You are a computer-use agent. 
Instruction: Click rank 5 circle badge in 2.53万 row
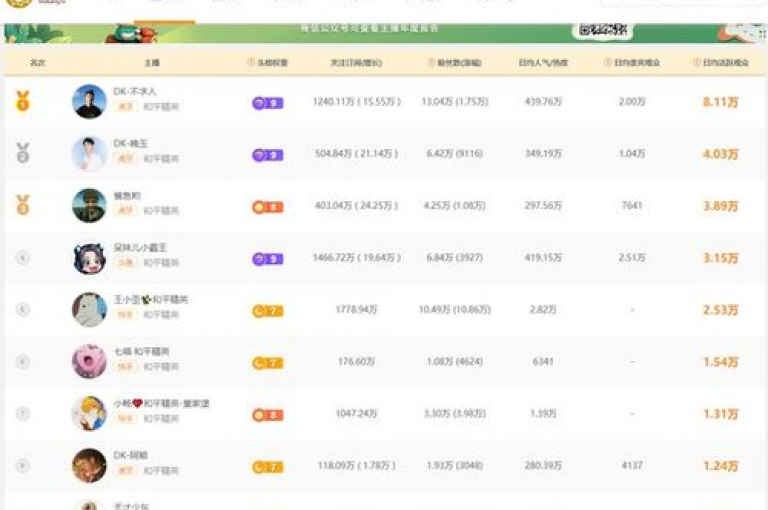click(x=23, y=310)
